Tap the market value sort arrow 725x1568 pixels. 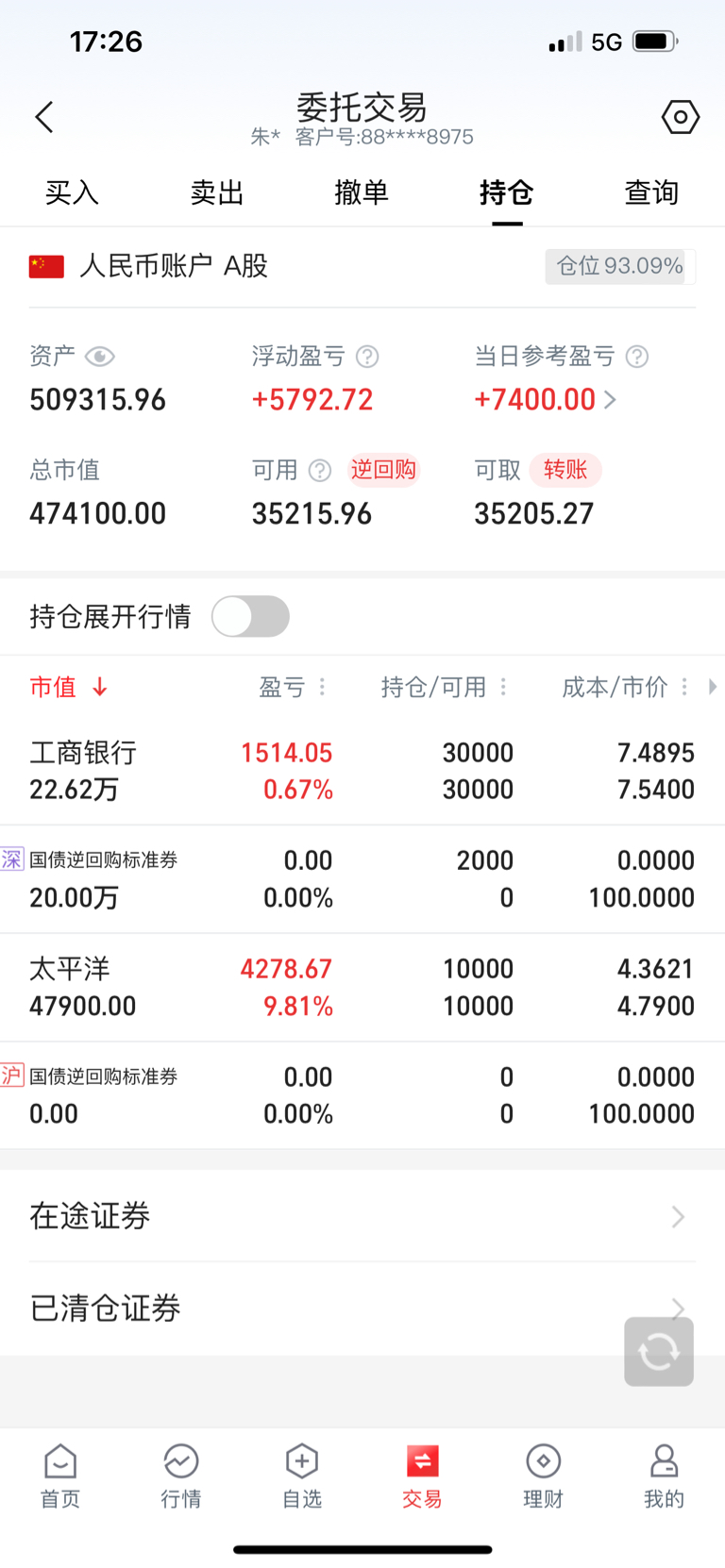click(100, 688)
